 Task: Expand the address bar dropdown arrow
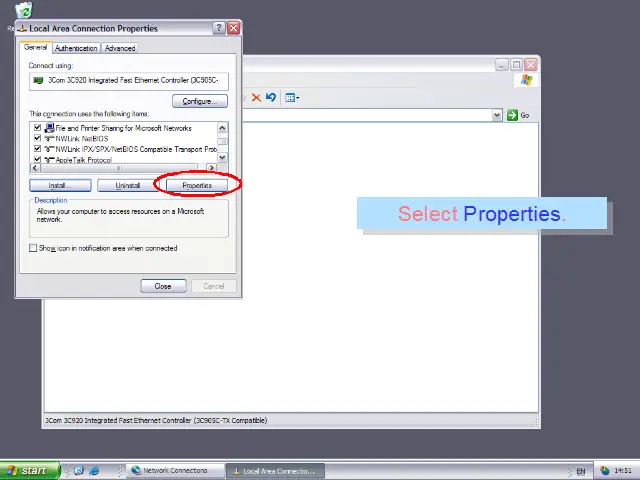[x=497, y=115]
